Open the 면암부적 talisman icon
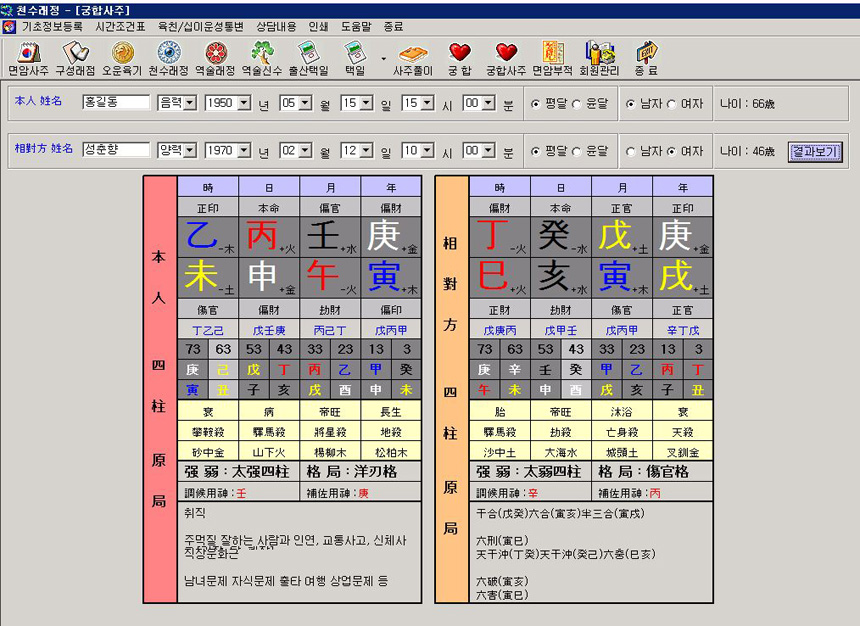 pyautogui.click(x=553, y=58)
